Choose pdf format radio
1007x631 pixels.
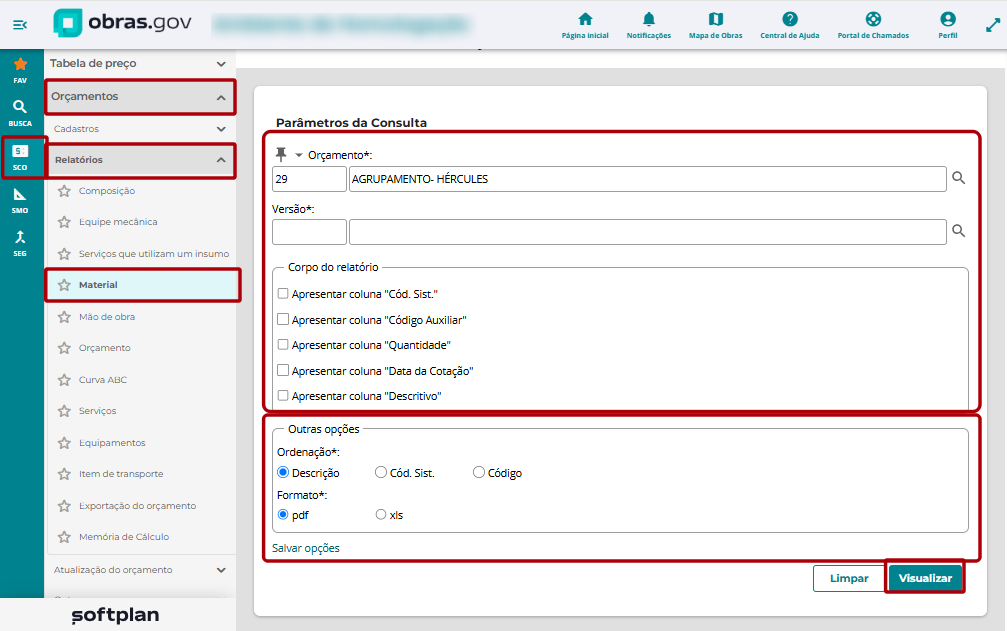tap(283, 514)
